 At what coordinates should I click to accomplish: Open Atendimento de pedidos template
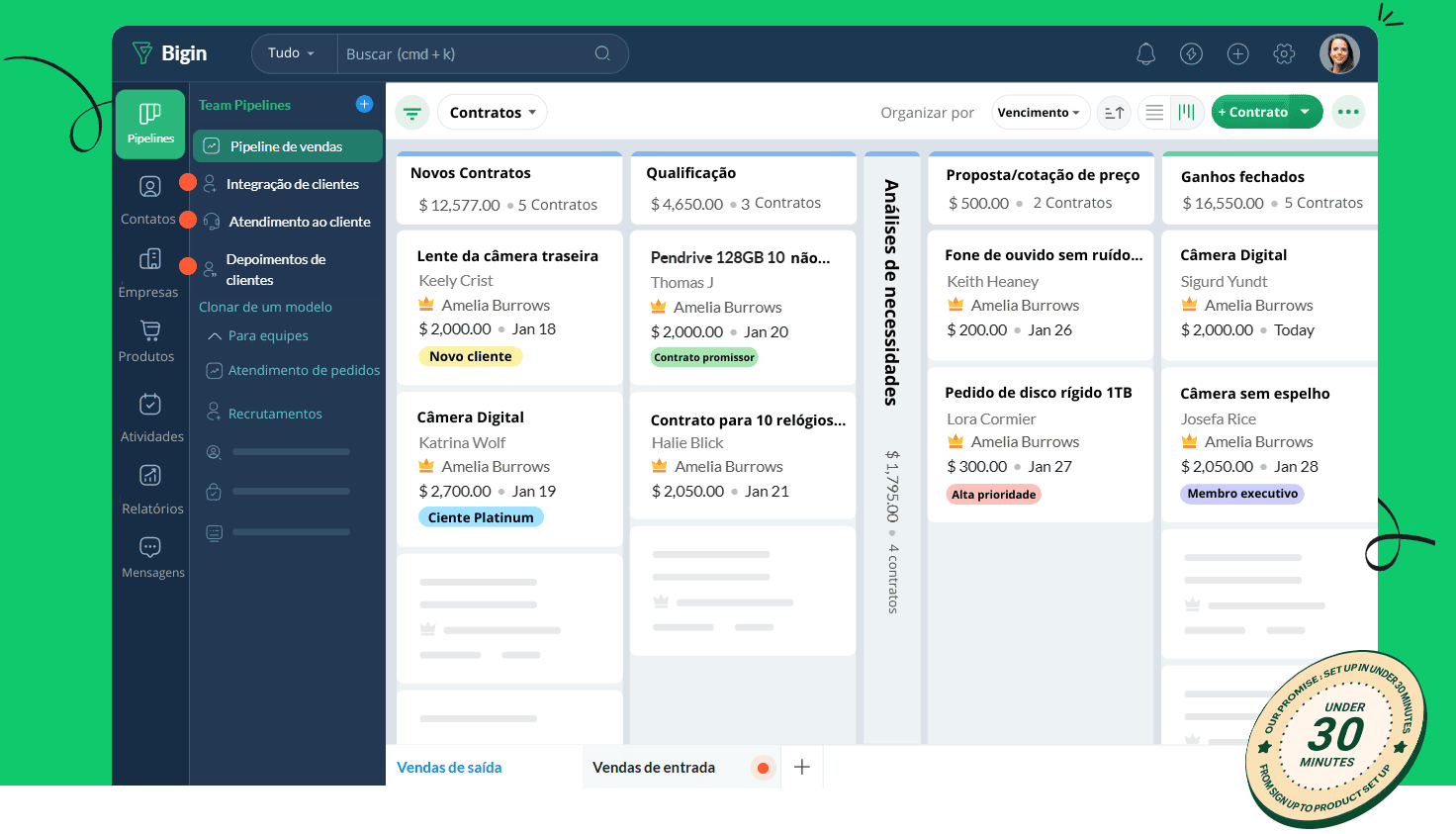pyautogui.click(x=293, y=370)
